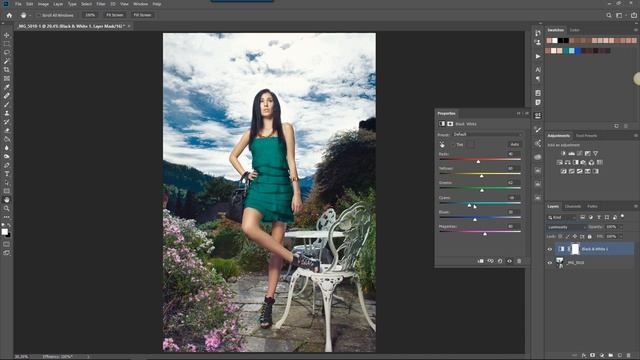Select the Hand tool
The image size is (640, 360).
point(7,200)
